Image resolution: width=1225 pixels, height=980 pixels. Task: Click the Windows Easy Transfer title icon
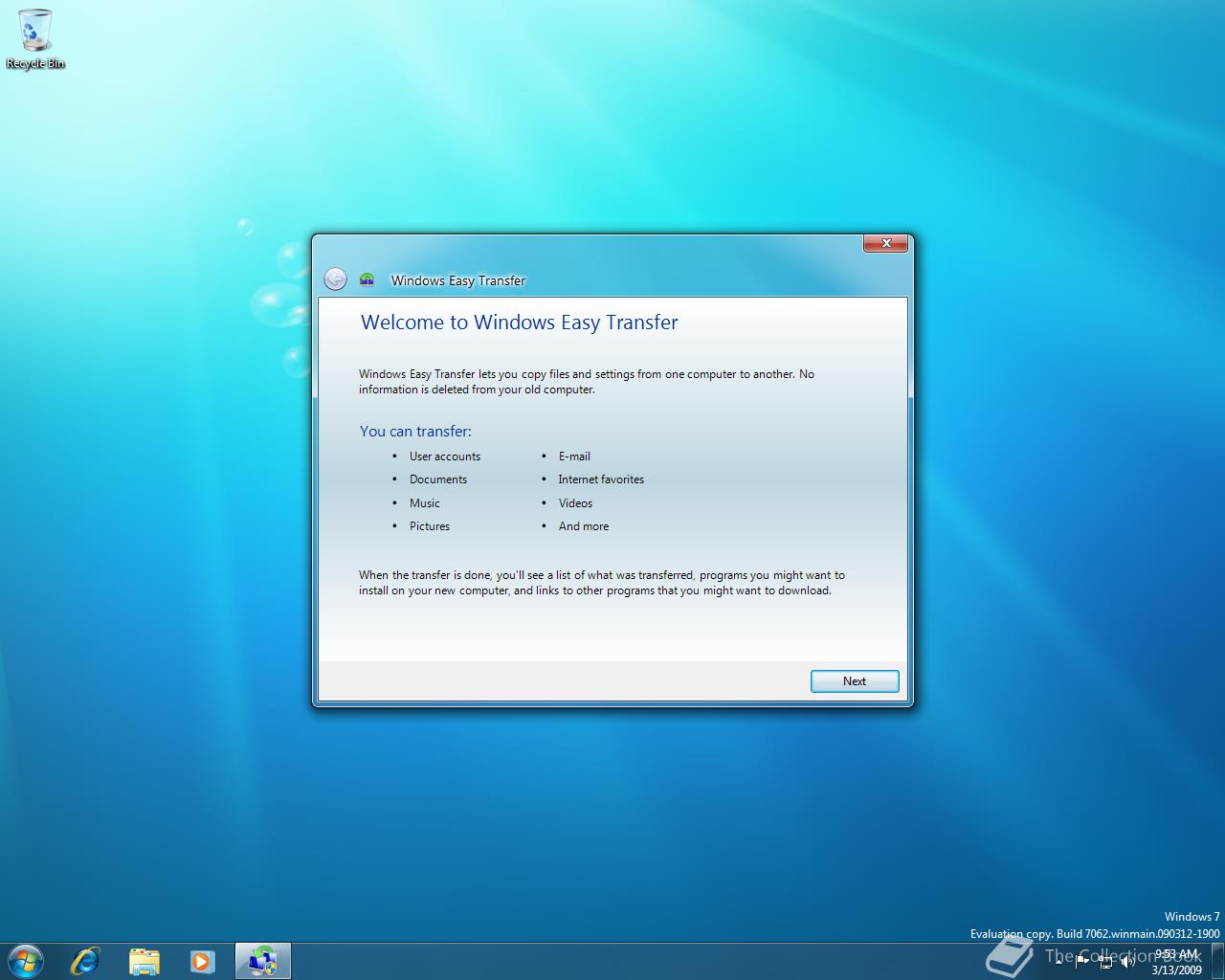(367, 279)
